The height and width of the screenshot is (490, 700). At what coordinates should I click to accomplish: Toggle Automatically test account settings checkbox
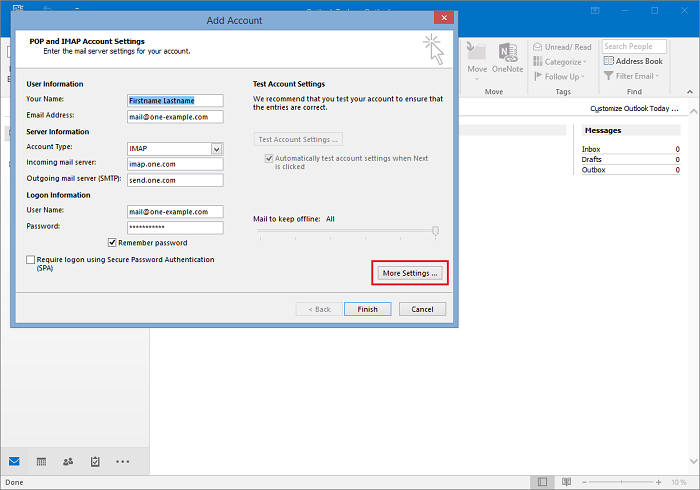click(x=269, y=158)
